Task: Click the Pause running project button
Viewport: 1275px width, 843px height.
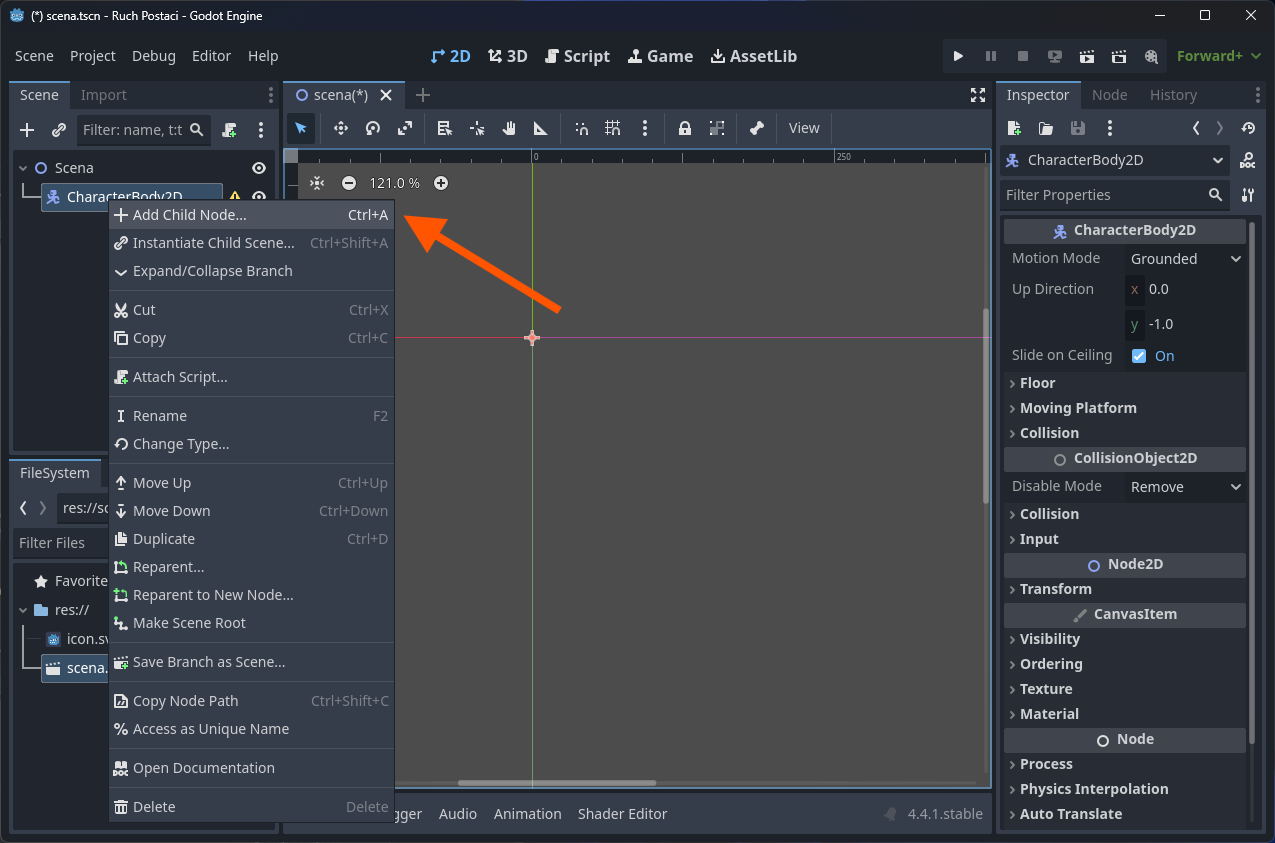Action: click(990, 56)
